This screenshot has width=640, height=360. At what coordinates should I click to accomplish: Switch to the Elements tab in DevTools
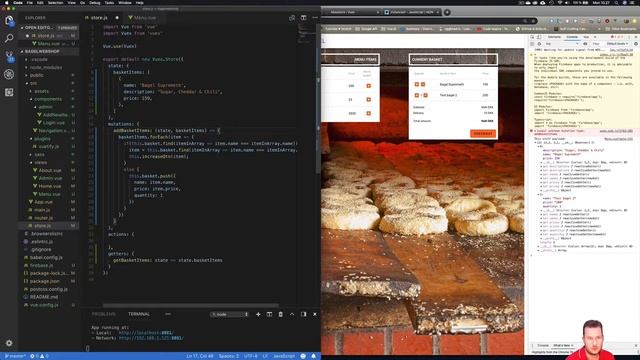(554, 37)
